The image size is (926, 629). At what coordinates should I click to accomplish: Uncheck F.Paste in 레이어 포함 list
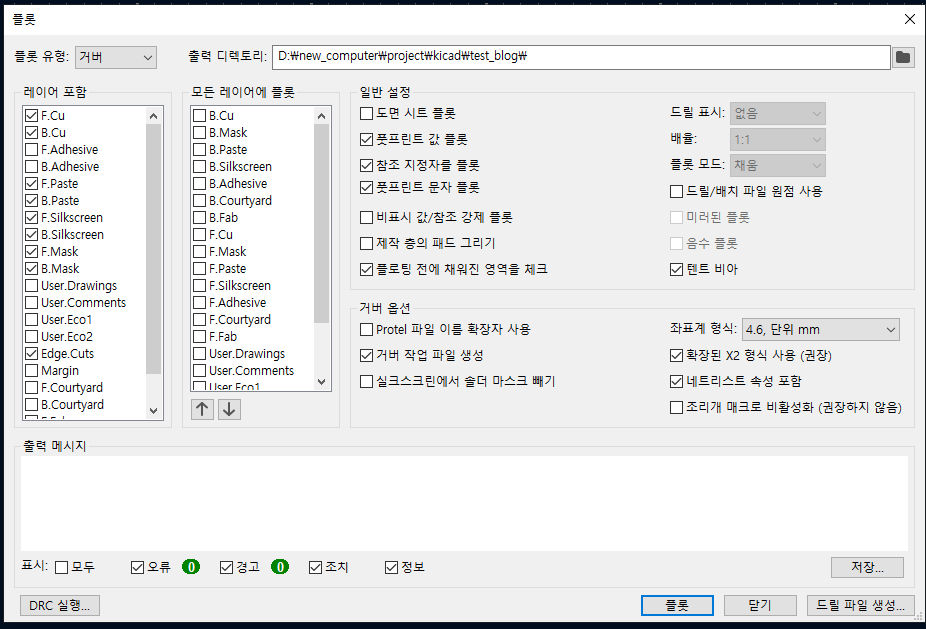tap(31, 184)
